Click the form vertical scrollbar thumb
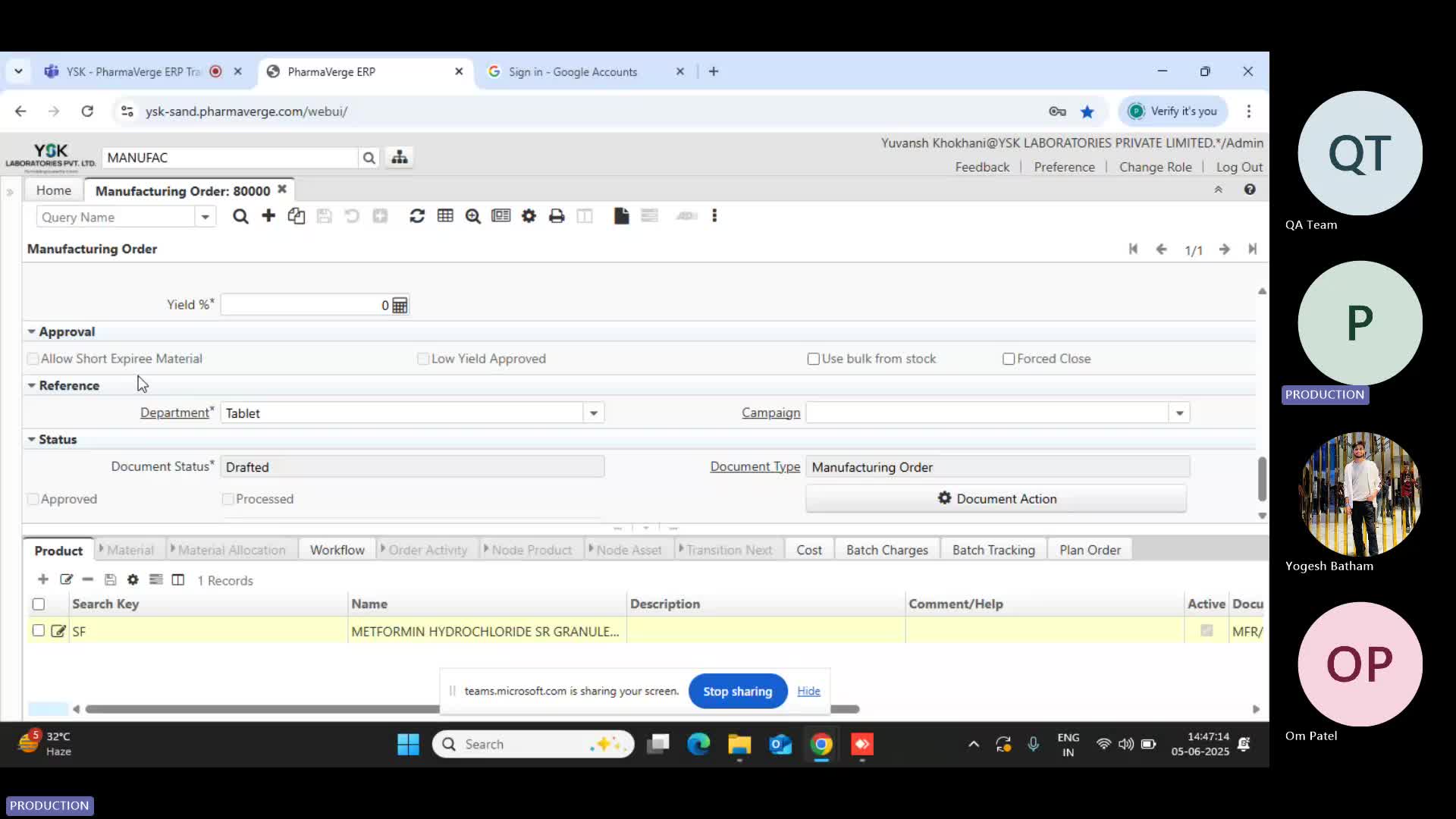This screenshot has height=819, width=1456. tap(1262, 479)
